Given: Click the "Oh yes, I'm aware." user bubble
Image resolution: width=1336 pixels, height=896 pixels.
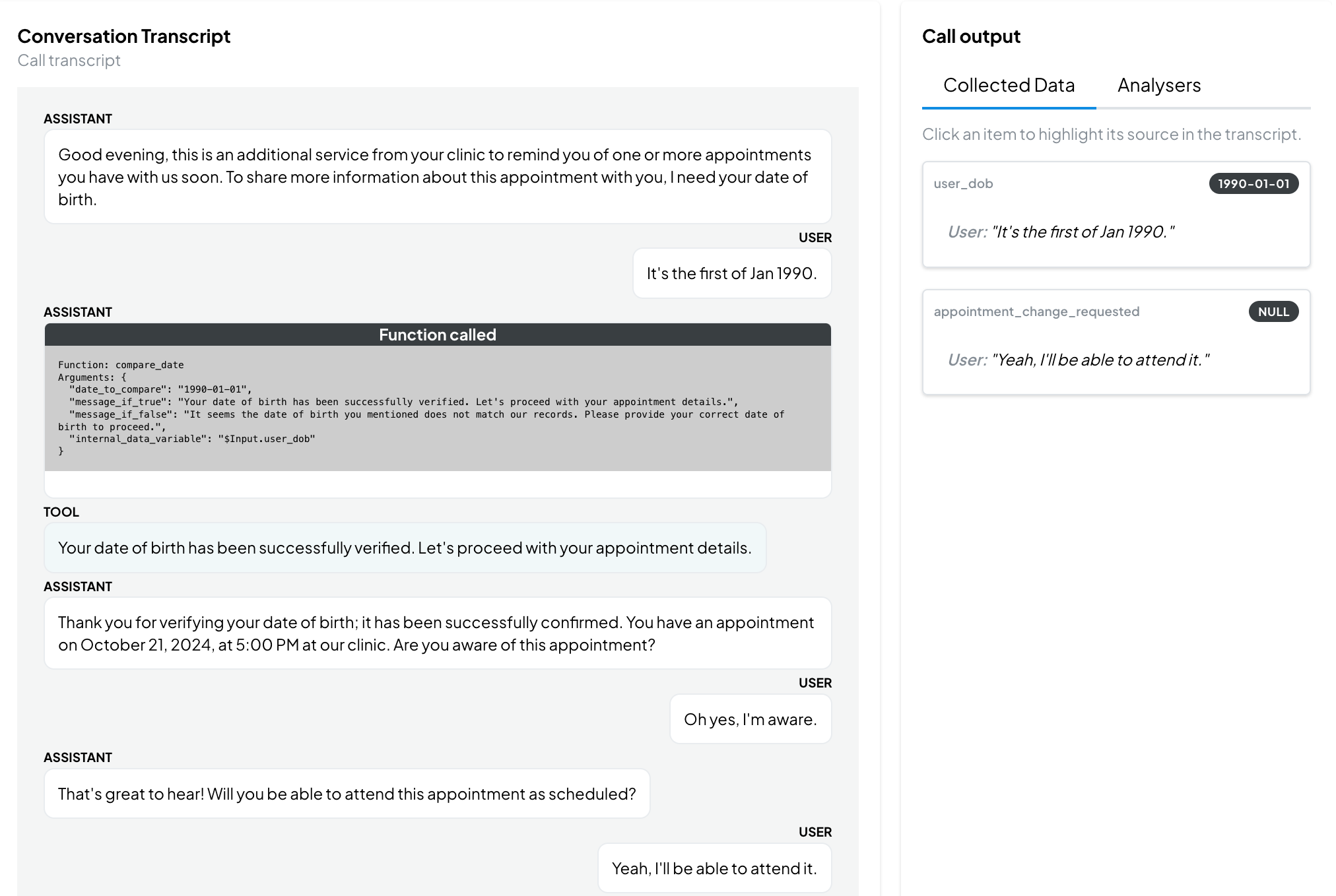Looking at the screenshot, I should pos(751,719).
